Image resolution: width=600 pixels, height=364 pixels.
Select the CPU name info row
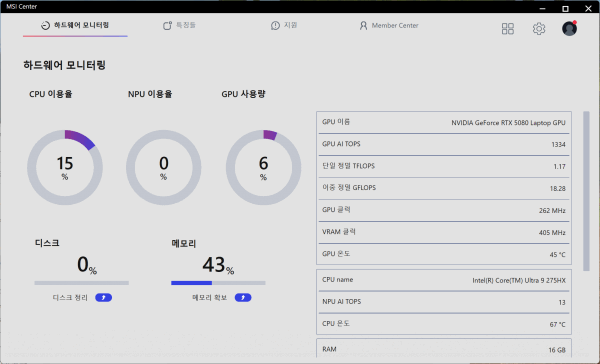[444, 280]
